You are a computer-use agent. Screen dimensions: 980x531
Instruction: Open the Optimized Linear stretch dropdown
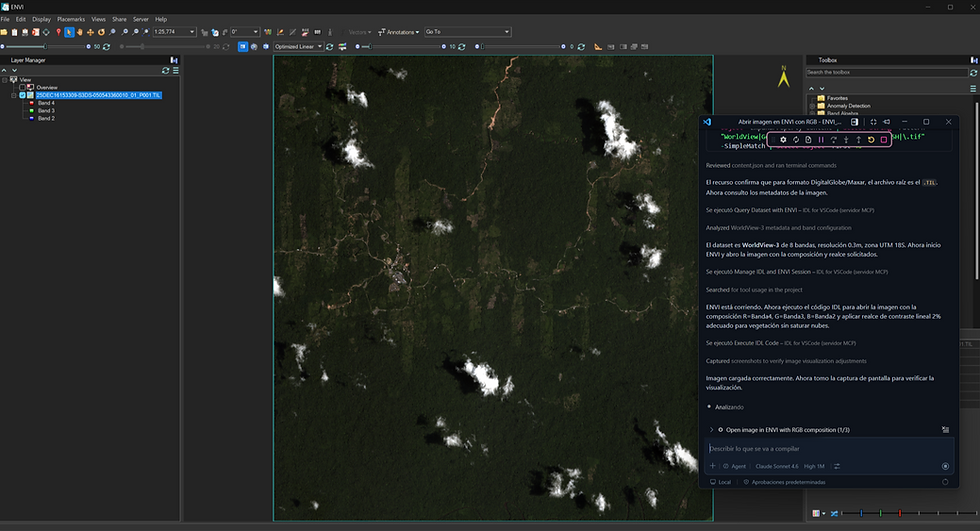pyautogui.click(x=298, y=47)
